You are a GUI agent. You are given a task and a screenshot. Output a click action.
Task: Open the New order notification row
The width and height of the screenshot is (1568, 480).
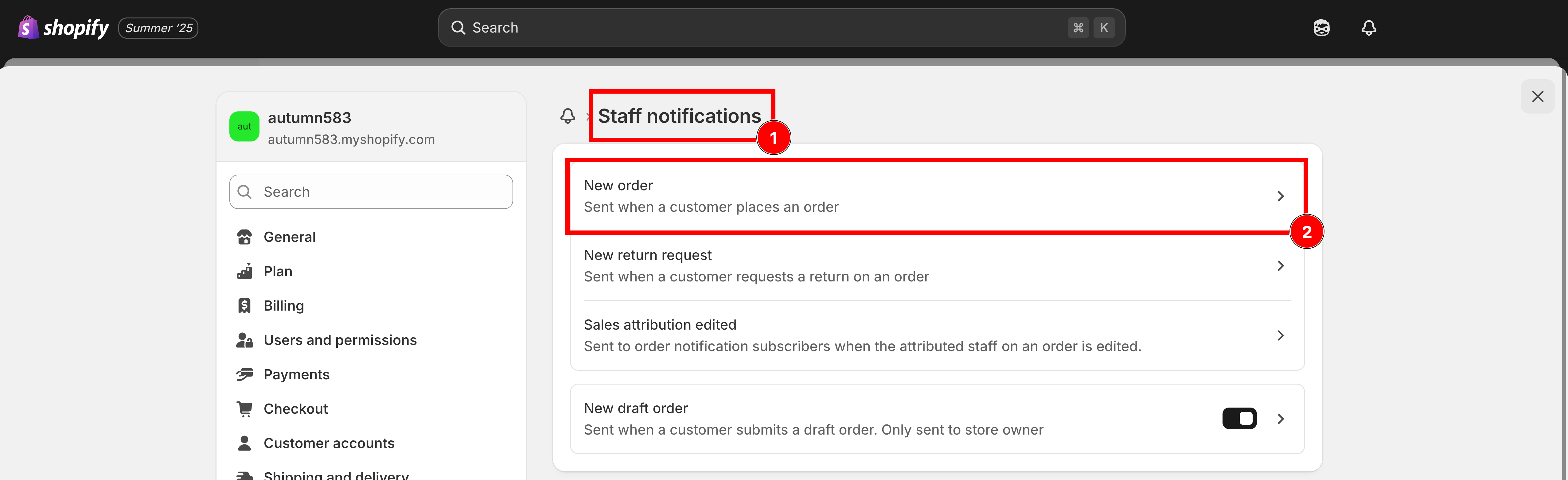point(937,196)
